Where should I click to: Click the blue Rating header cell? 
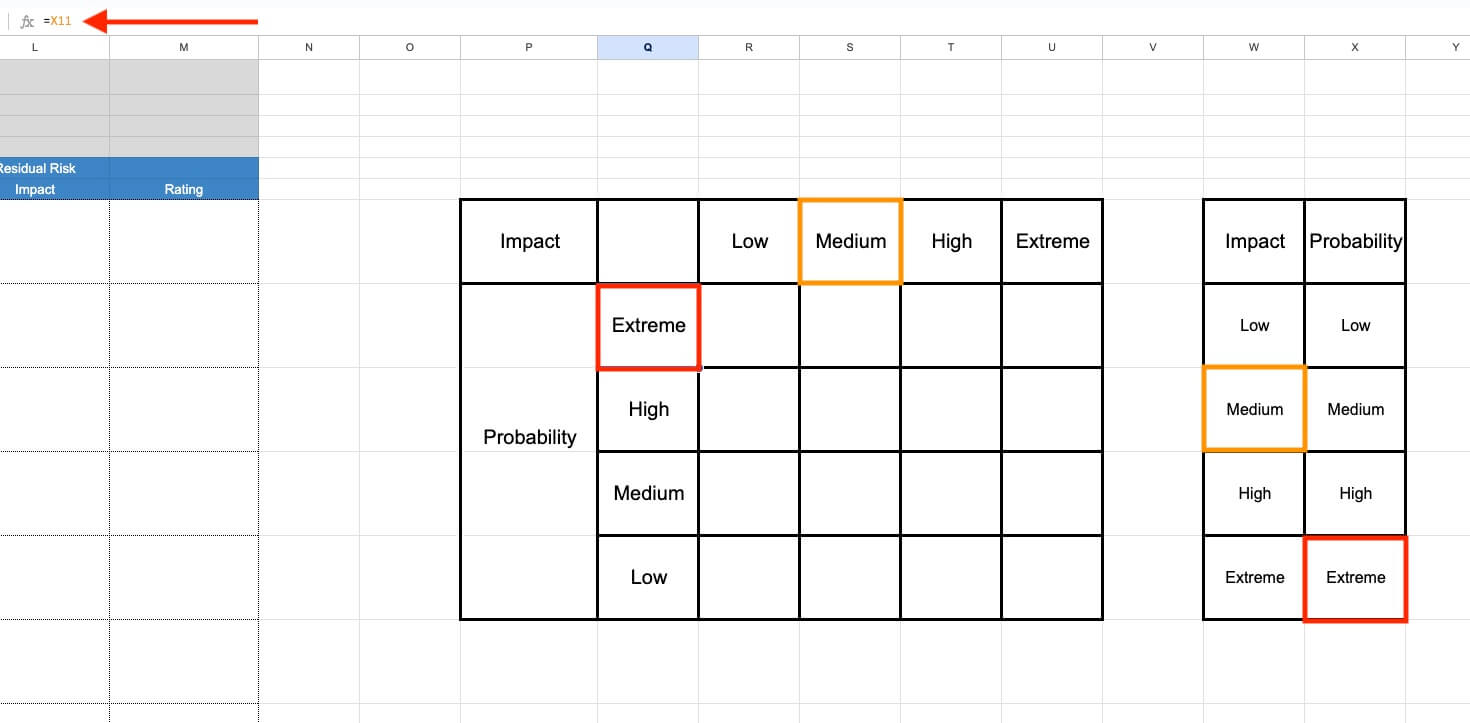[x=183, y=189]
